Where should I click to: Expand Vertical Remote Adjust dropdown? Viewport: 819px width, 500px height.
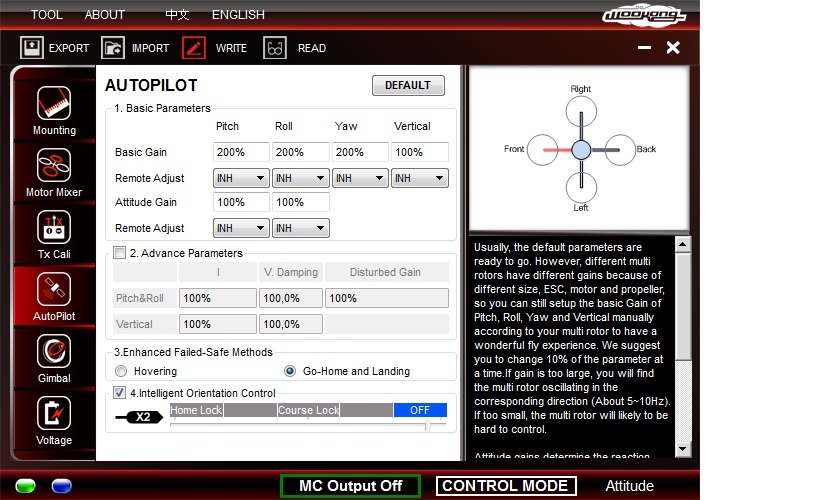pos(419,178)
